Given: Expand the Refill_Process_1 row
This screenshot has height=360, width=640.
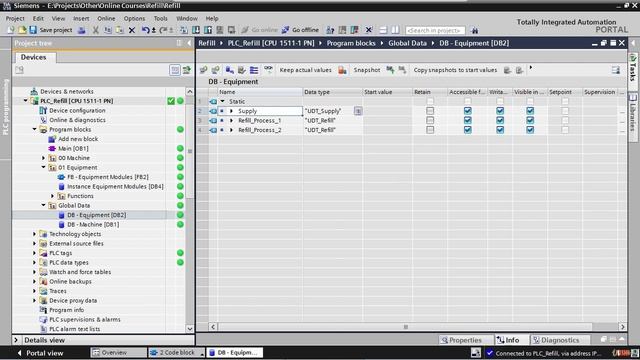Looking at the screenshot, I should tap(231, 120).
